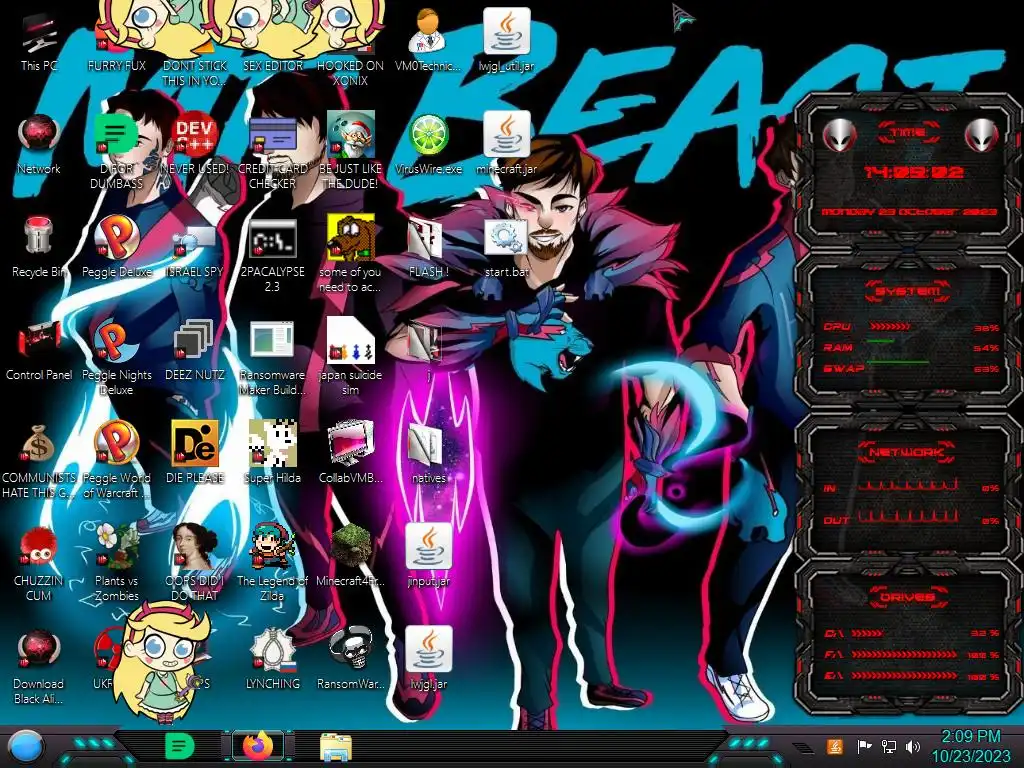Click the DRIVES gadget F:\ usage bar
The height and width of the screenshot is (768, 1024).
[x=904, y=654]
